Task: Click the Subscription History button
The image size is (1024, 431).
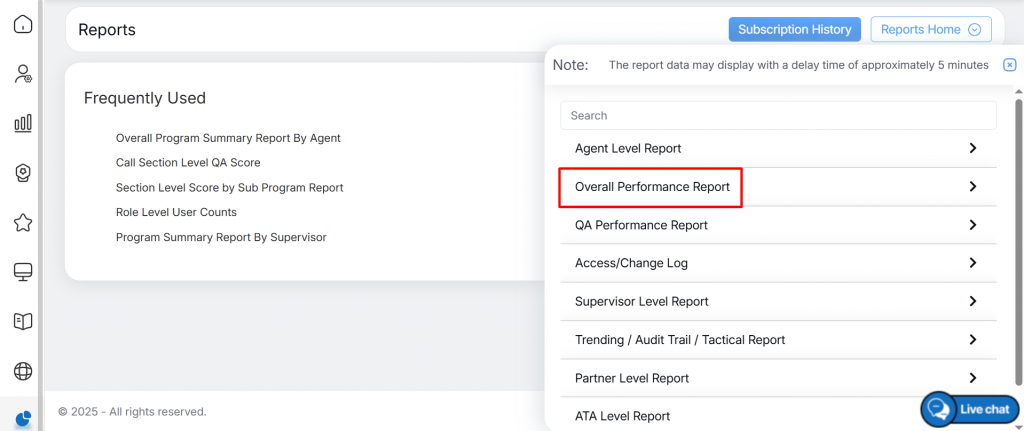Action: click(794, 30)
